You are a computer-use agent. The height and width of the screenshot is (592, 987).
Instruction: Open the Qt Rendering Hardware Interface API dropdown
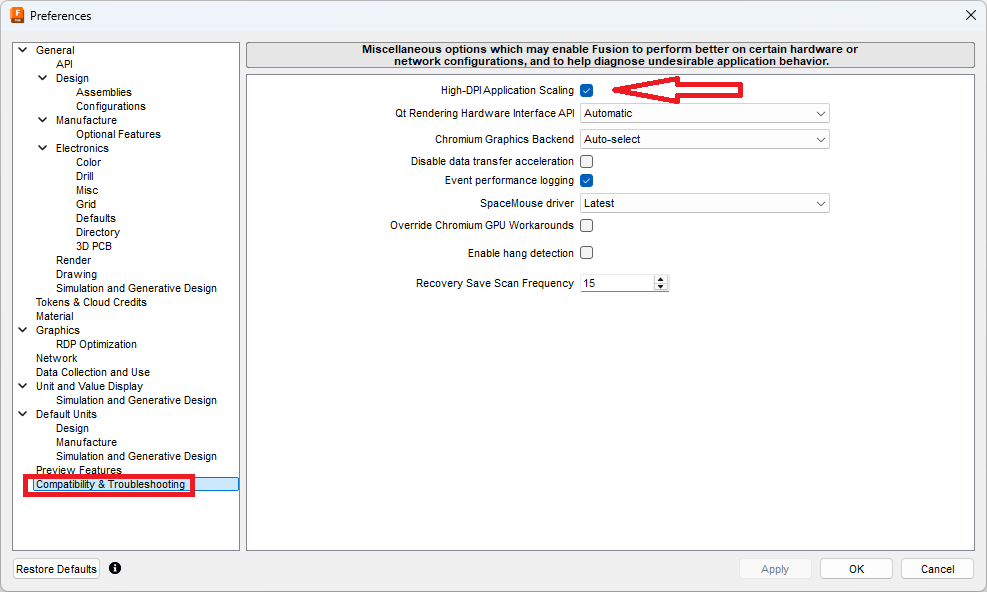point(704,113)
